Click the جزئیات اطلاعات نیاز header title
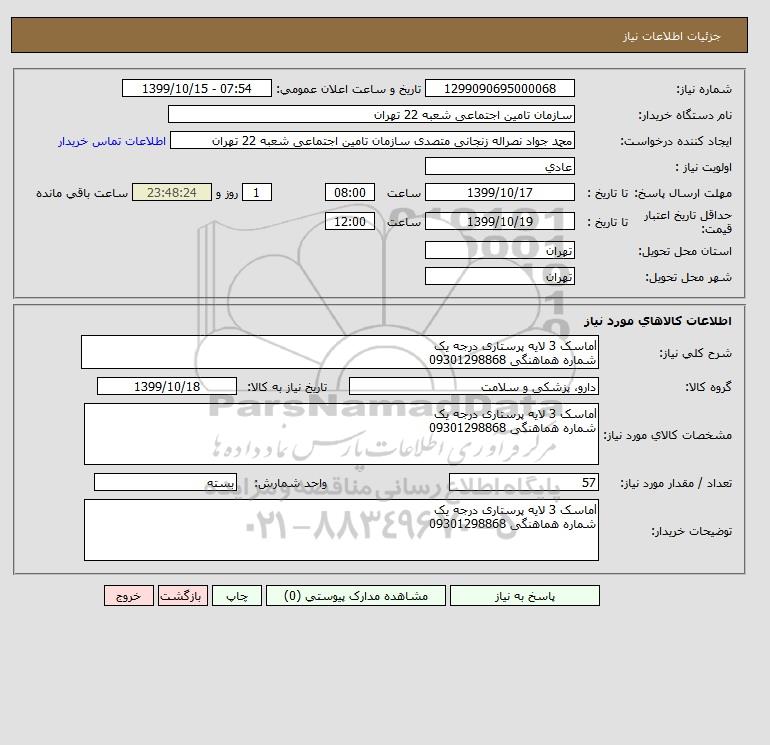The height and width of the screenshot is (745, 770). (x=671, y=36)
